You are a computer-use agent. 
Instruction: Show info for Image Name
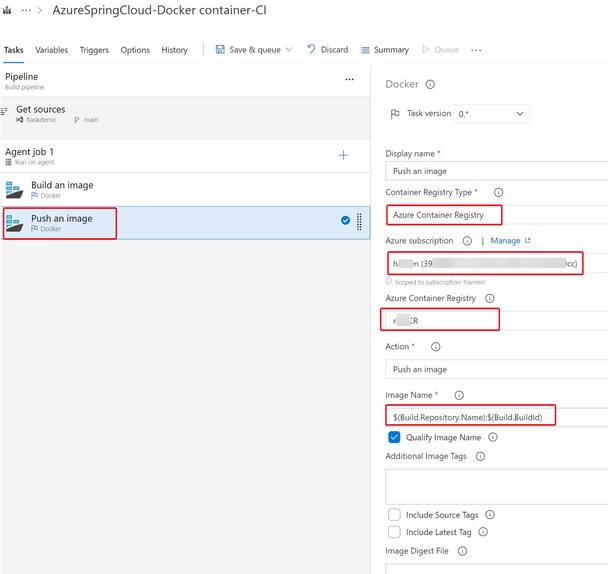pyautogui.click(x=459, y=395)
